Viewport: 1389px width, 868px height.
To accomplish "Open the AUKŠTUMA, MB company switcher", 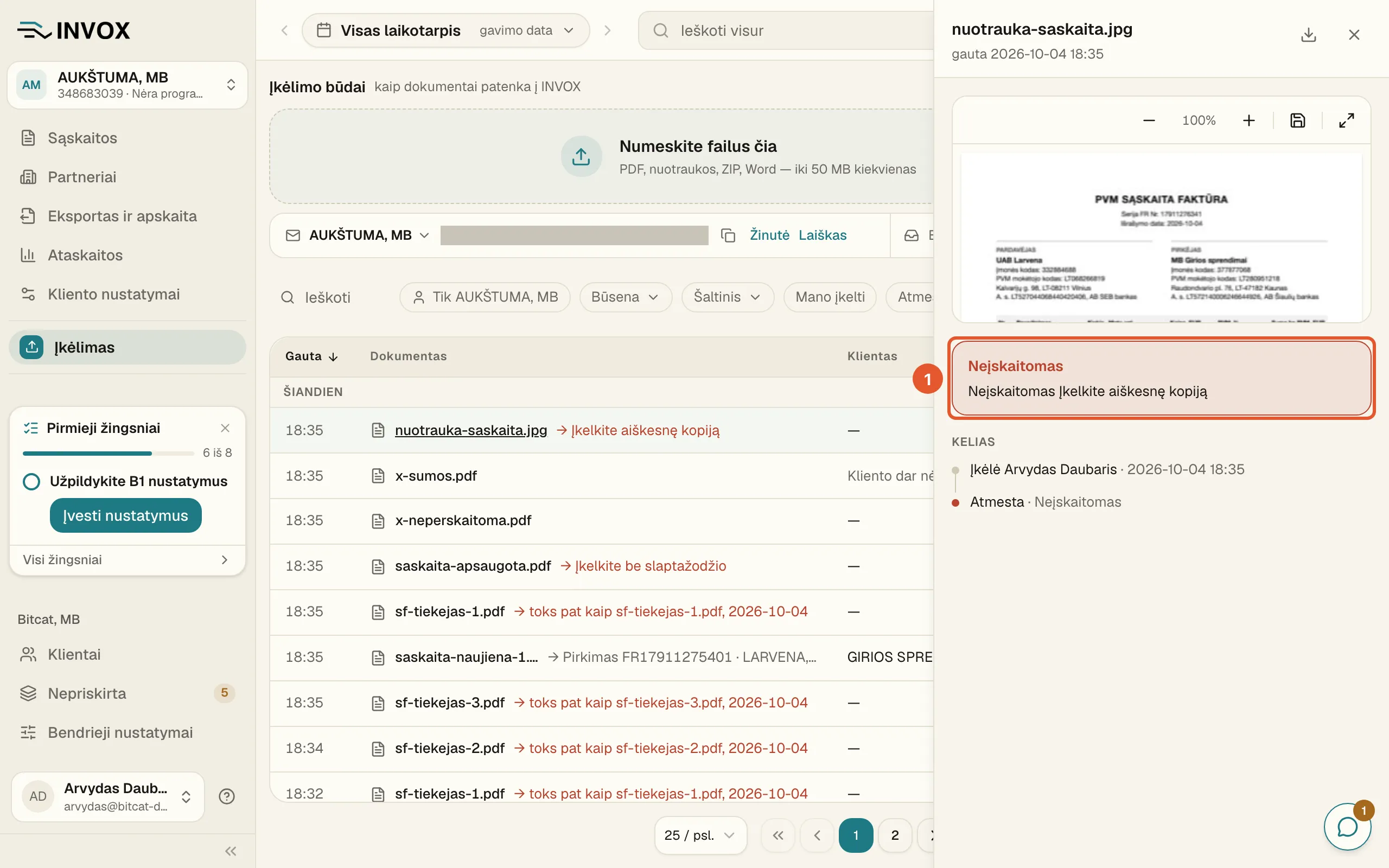I will tap(128, 85).
